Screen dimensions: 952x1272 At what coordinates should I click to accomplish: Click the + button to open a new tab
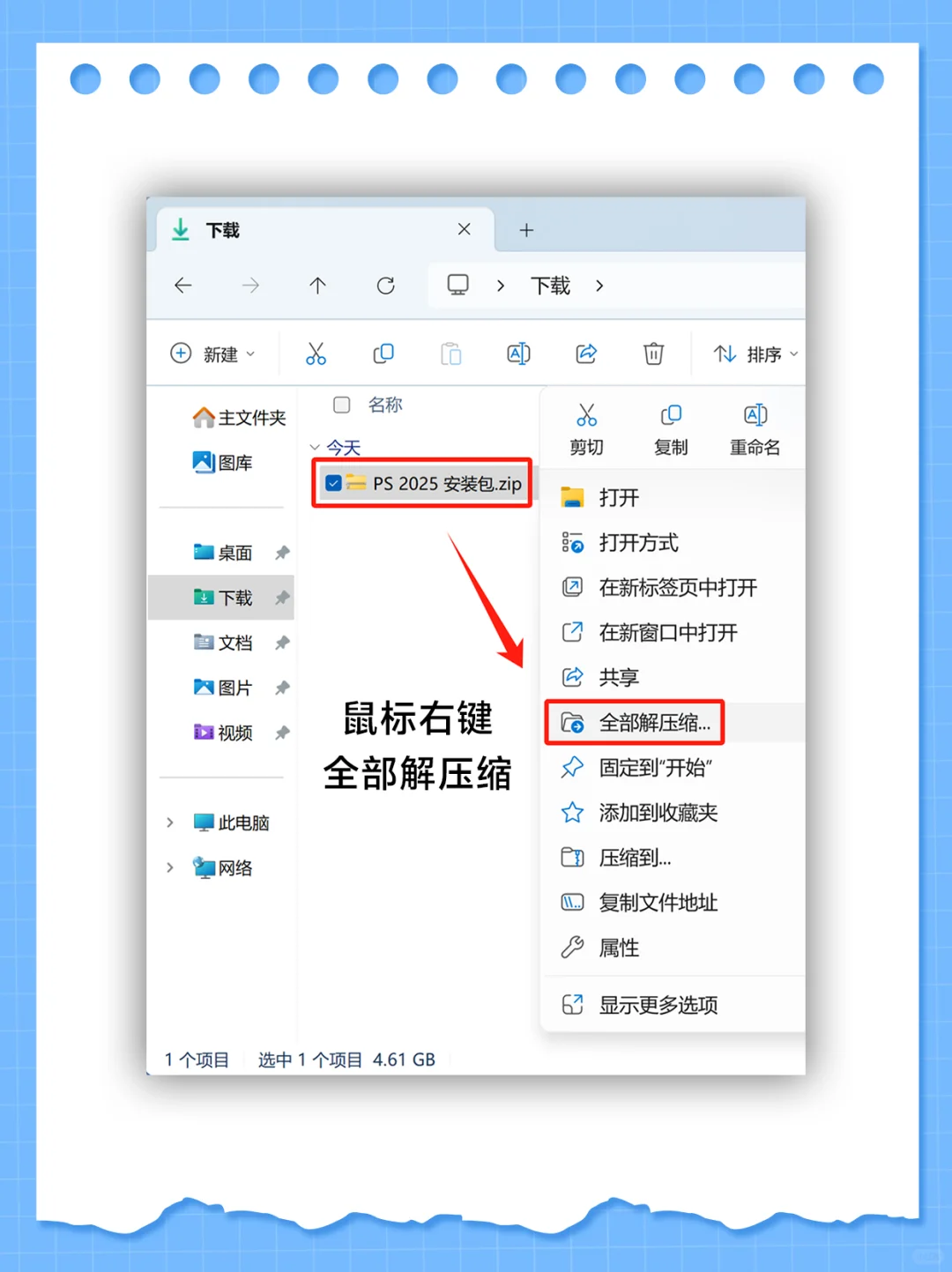526,230
